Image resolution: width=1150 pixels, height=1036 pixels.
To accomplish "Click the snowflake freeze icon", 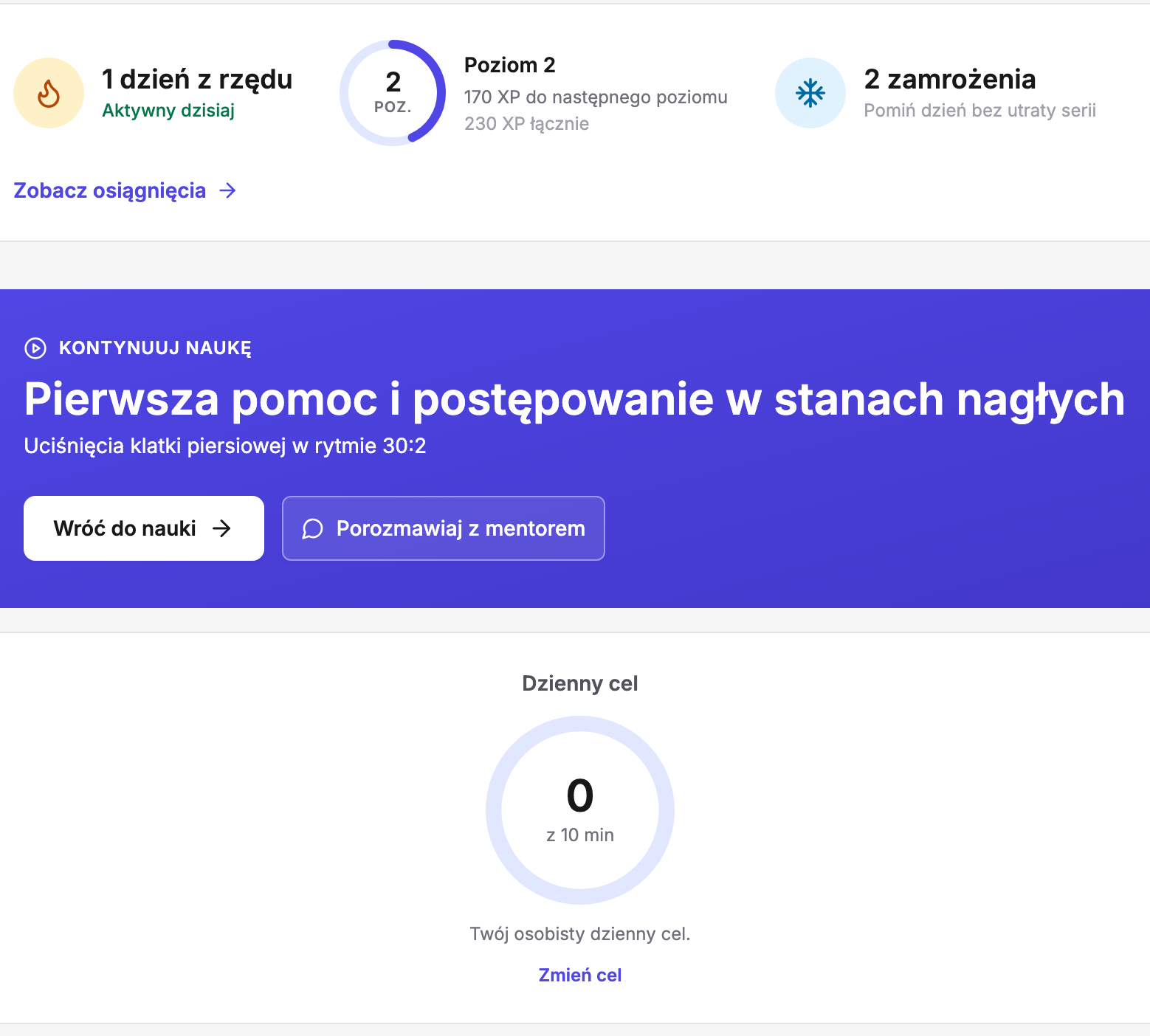I will point(810,93).
